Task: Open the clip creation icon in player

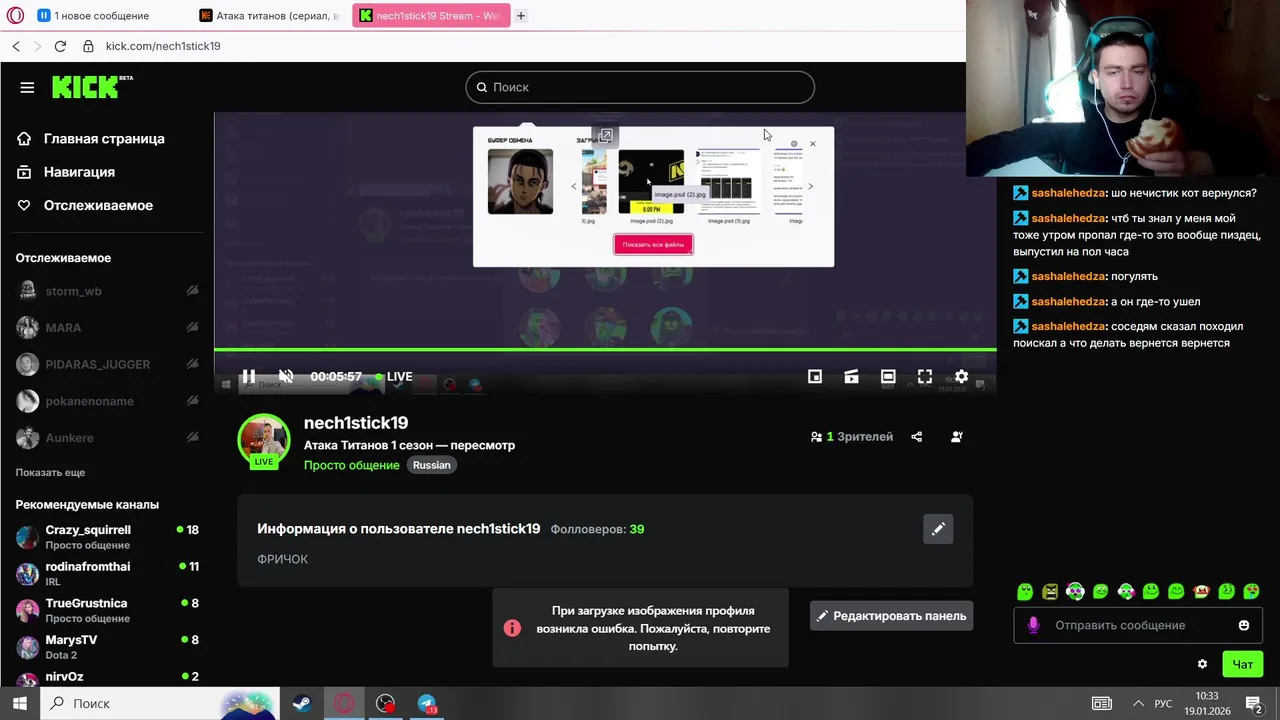Action: click(851, 377)
